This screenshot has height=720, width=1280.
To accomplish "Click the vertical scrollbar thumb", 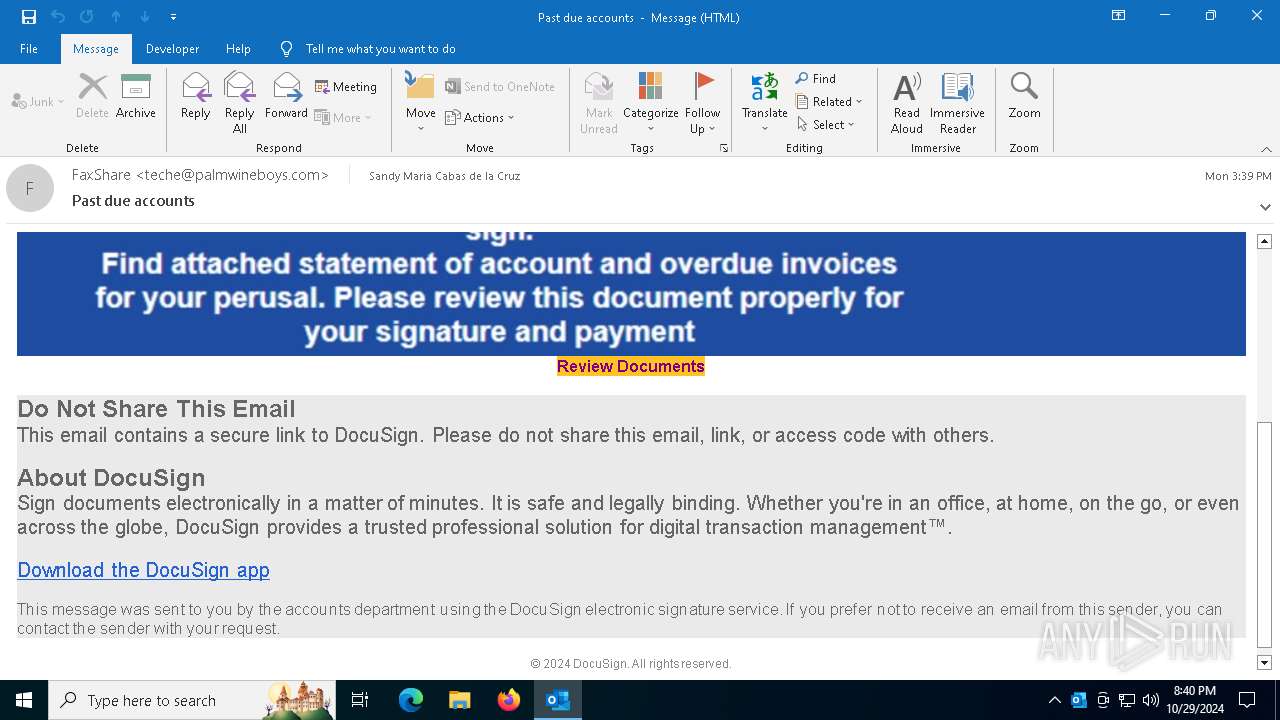I will click(1264, 534).
